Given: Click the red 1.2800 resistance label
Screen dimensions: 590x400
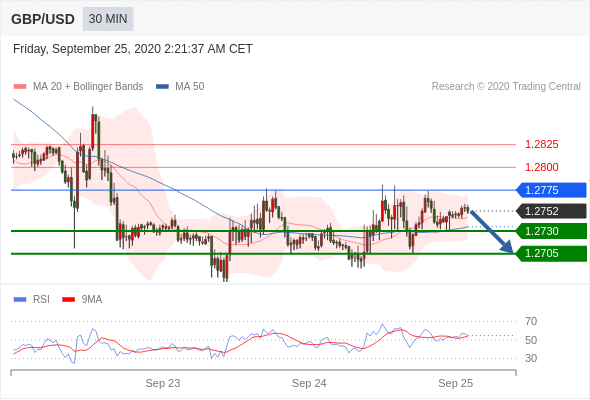Looking at the screenshot, I should pos(541,167).
